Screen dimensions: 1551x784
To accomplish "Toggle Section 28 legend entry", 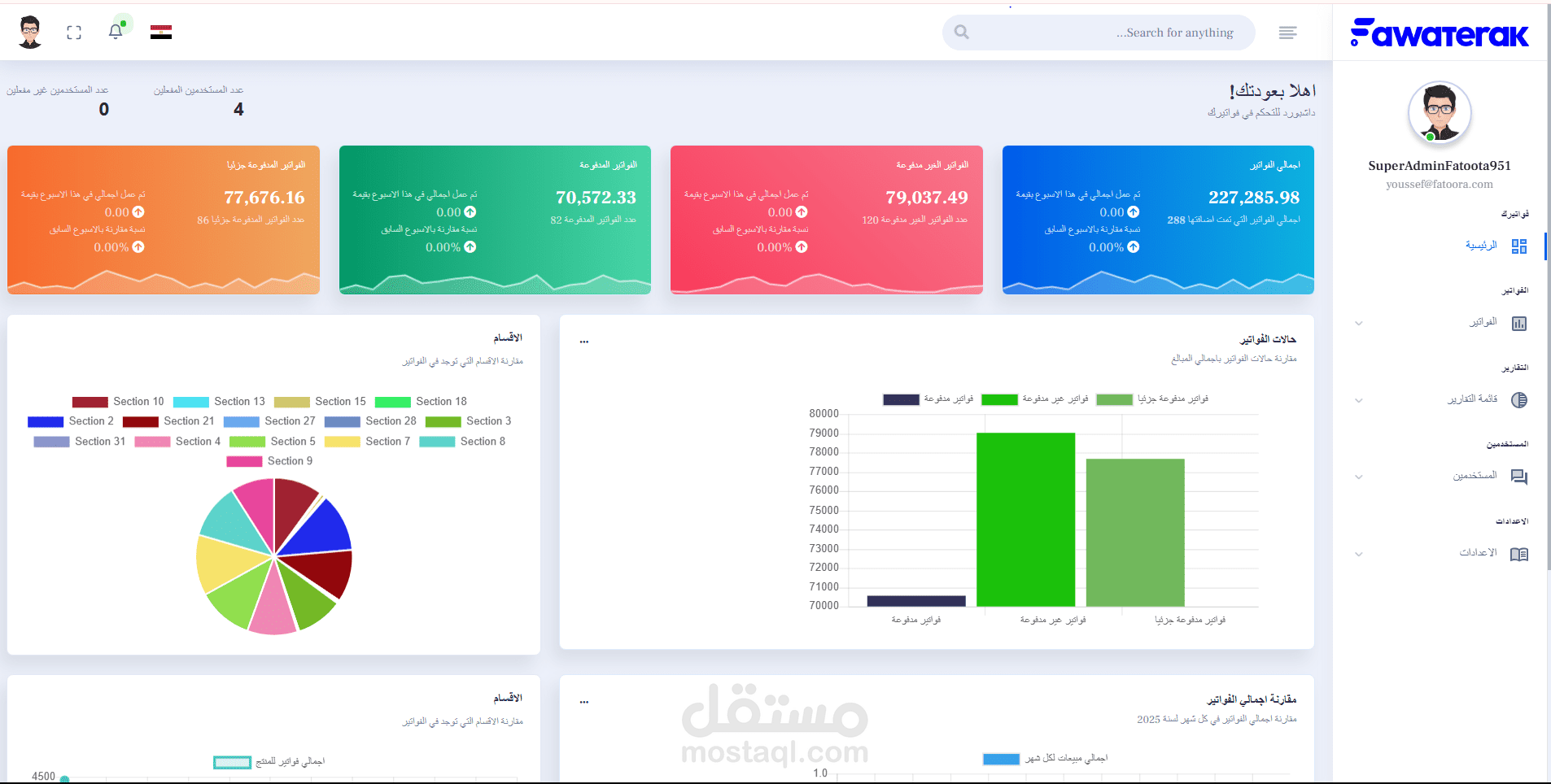I will [370, 421].
